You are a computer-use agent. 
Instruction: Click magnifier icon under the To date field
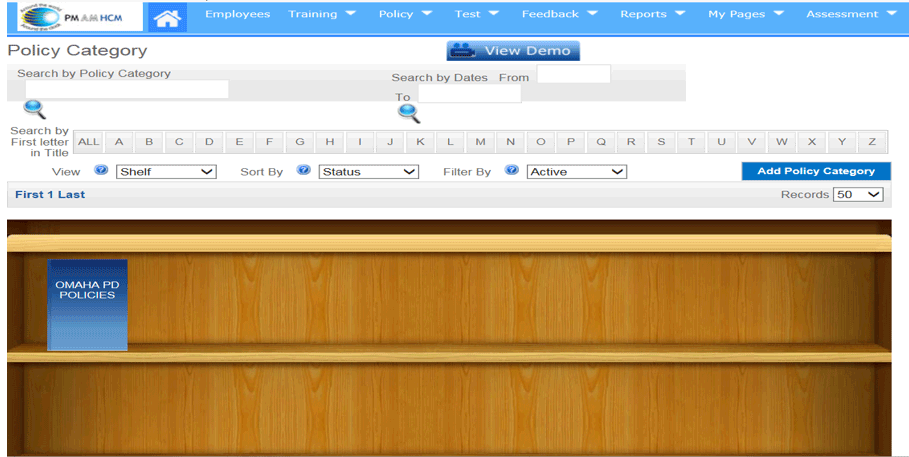pyautogui.click(x=408, y=113)
